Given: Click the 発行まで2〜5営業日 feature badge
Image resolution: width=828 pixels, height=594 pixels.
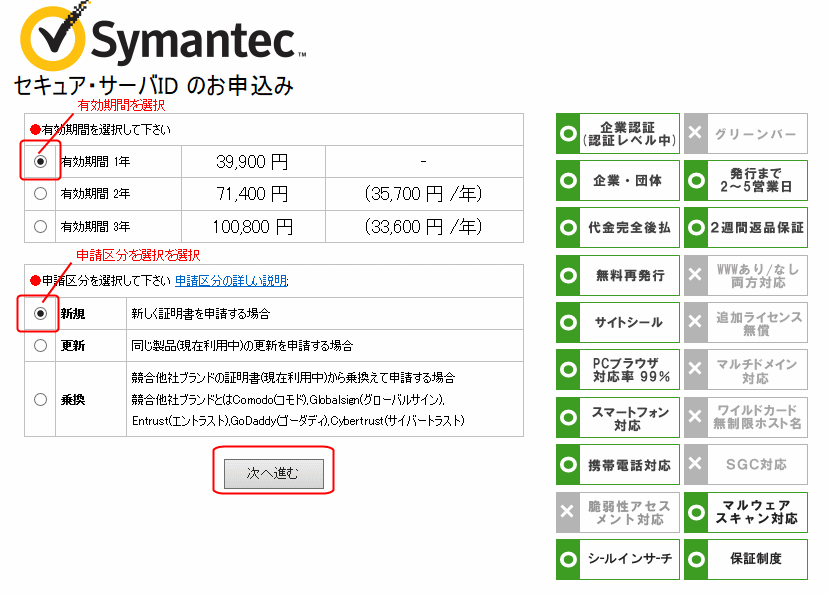Looking at the screenshot, I should 746,181.
